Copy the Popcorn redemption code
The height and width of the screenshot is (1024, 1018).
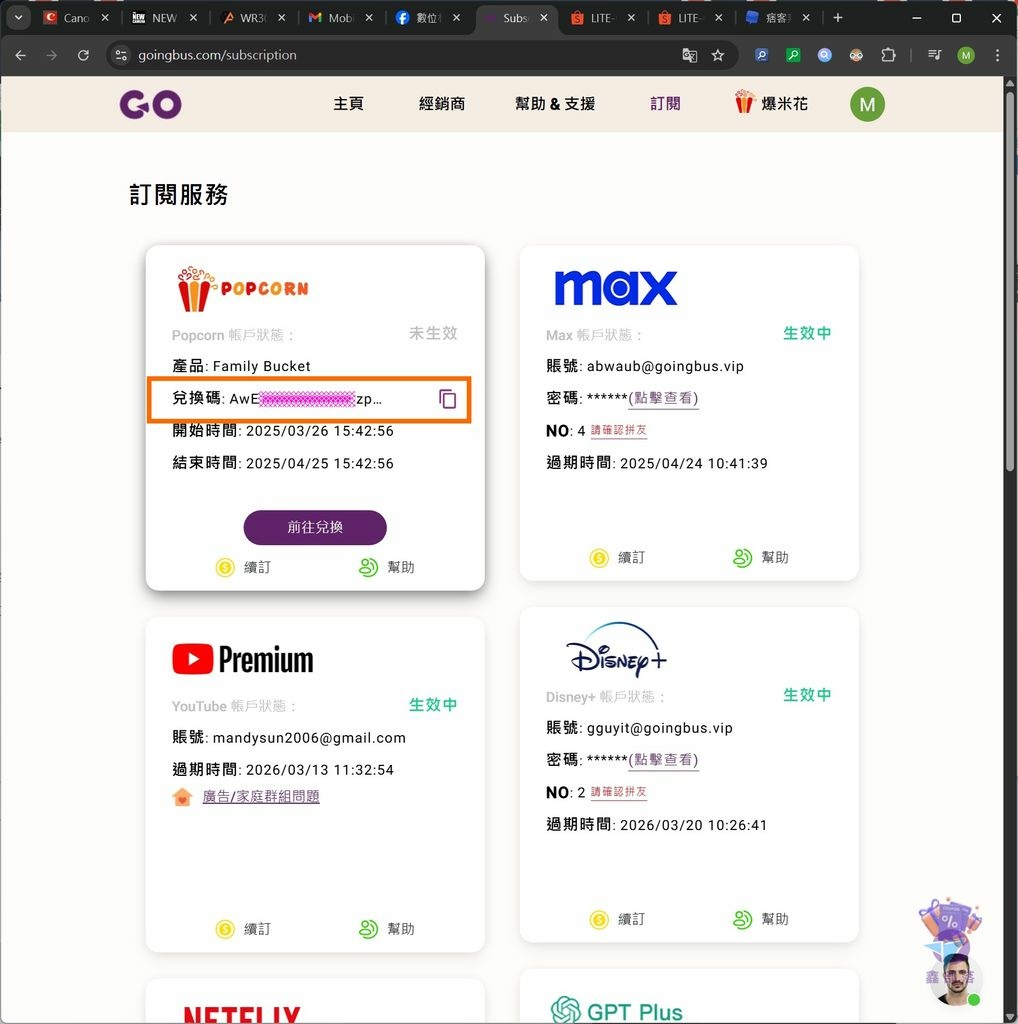point(447,398)
